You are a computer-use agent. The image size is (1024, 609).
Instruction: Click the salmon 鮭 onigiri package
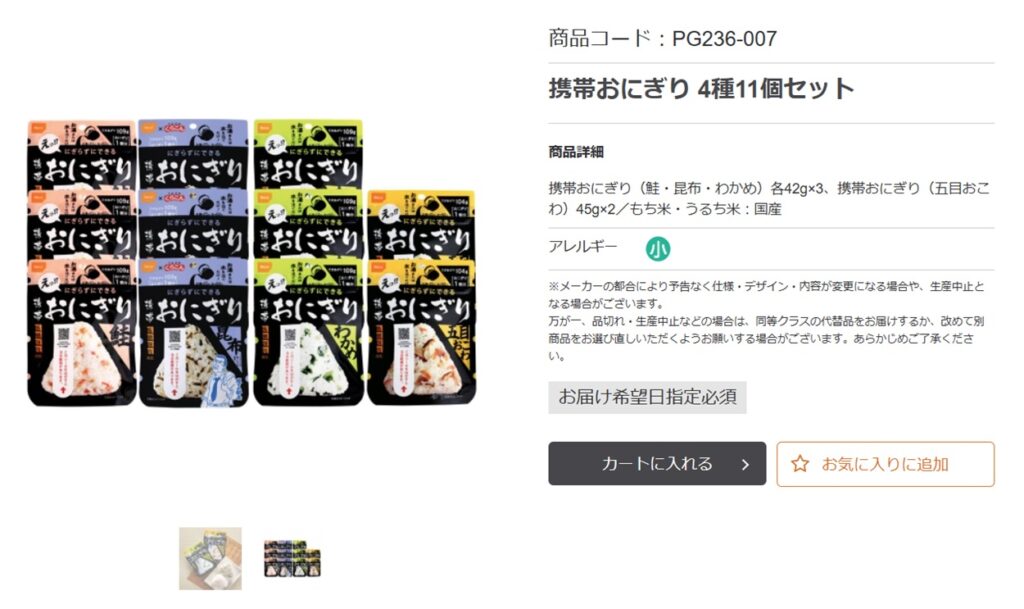[82, 333]
